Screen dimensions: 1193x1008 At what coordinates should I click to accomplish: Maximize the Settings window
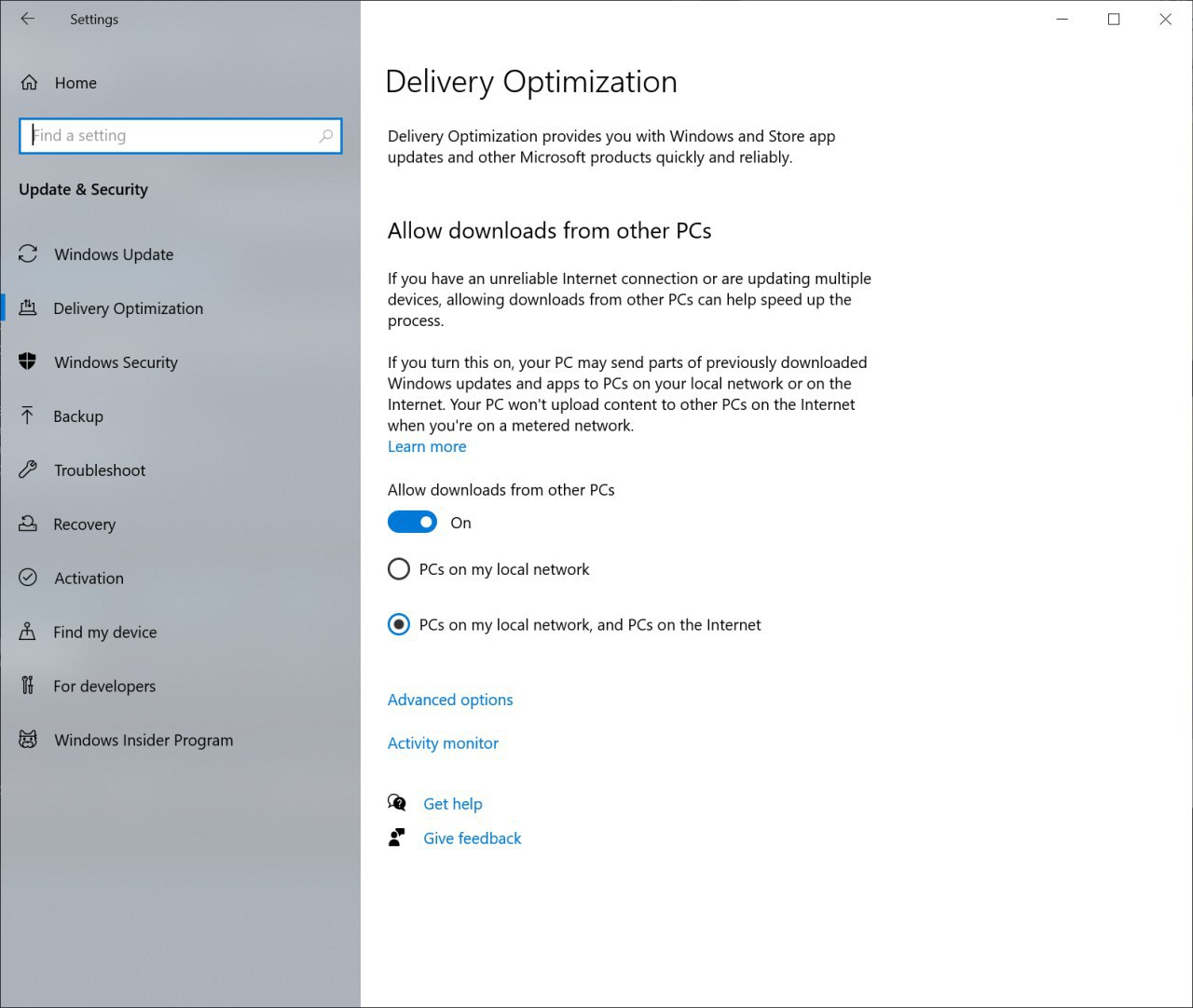pos(1113,20)
